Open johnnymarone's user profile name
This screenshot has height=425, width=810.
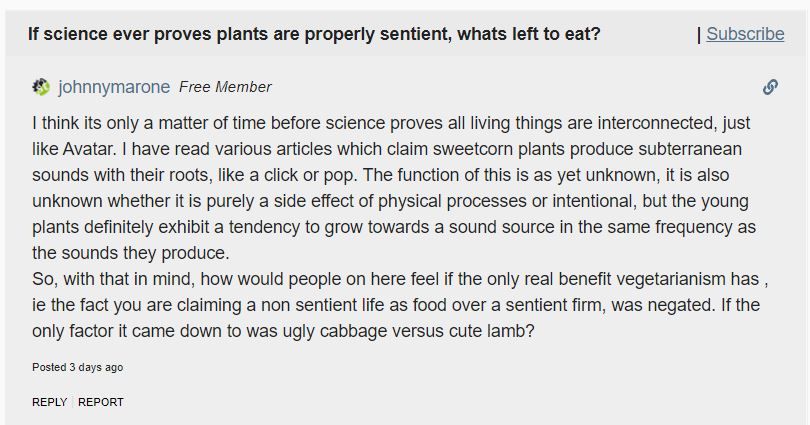point(114,87)
